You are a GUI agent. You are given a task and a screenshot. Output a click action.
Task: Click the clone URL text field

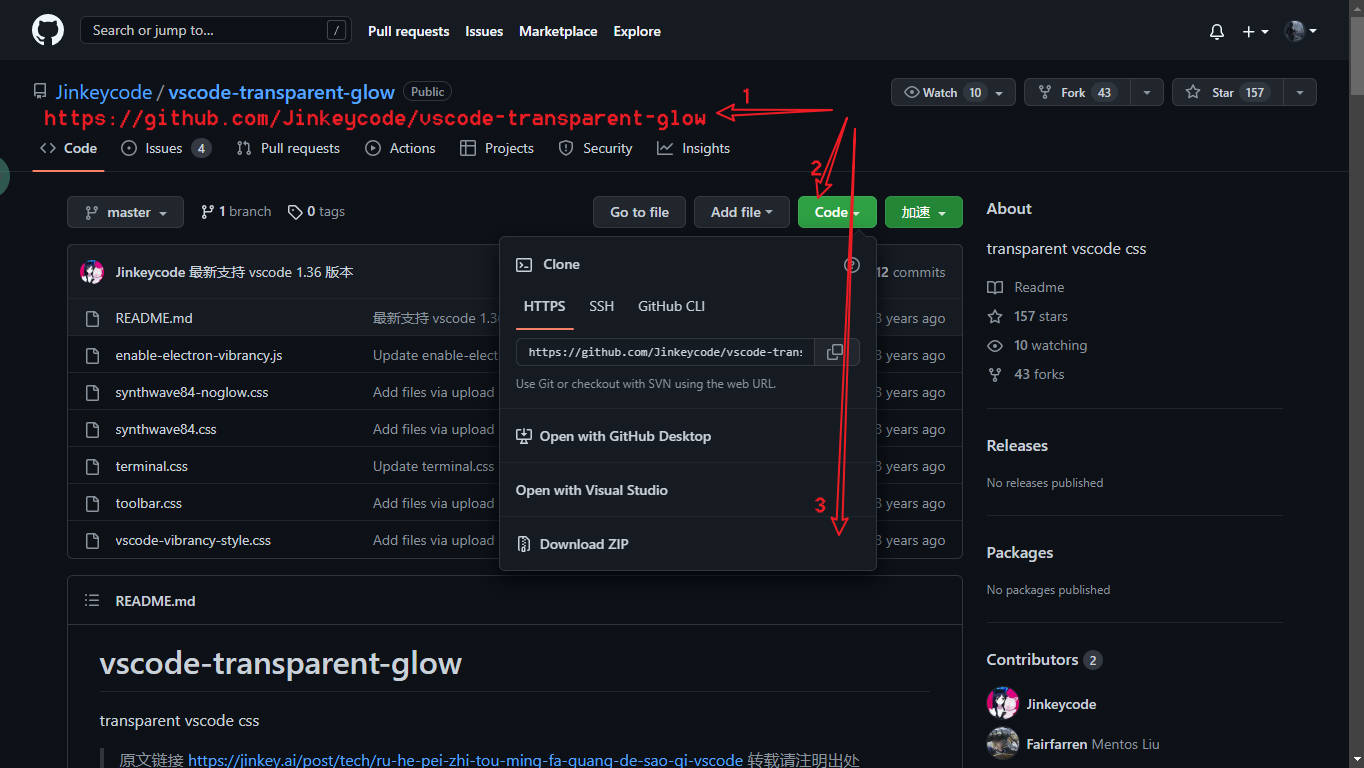coord(666,352)
